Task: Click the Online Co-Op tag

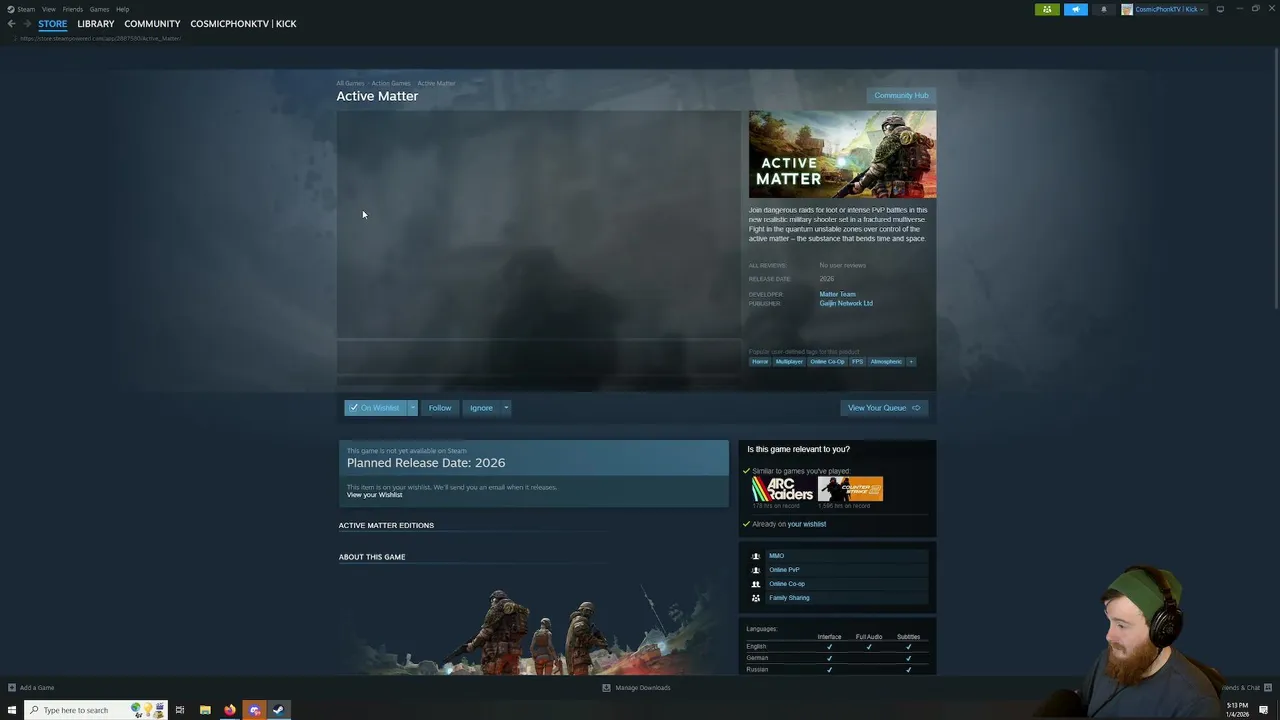Action: 827,362
